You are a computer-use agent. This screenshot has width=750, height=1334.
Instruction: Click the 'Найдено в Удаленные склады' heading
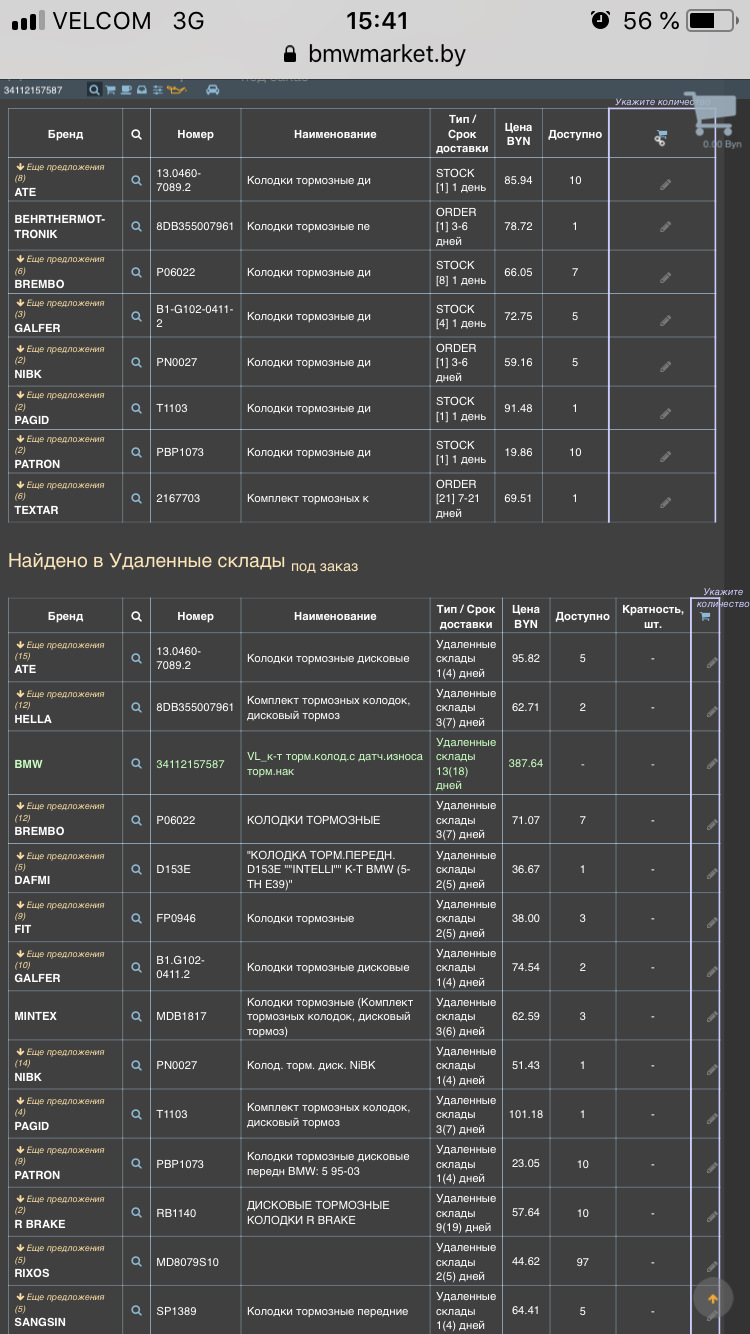[146, 560]
